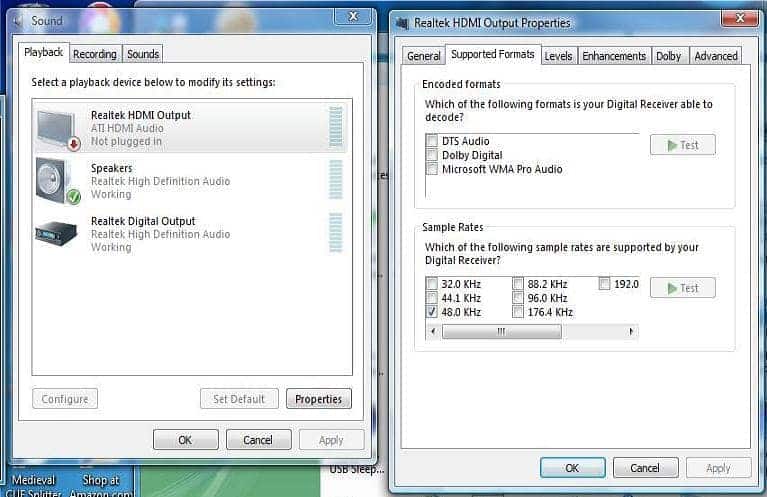The image size is (767, 497).
Task: Click the Realtek Digital Output receiver icon
Action: click(x=57, y=232)
